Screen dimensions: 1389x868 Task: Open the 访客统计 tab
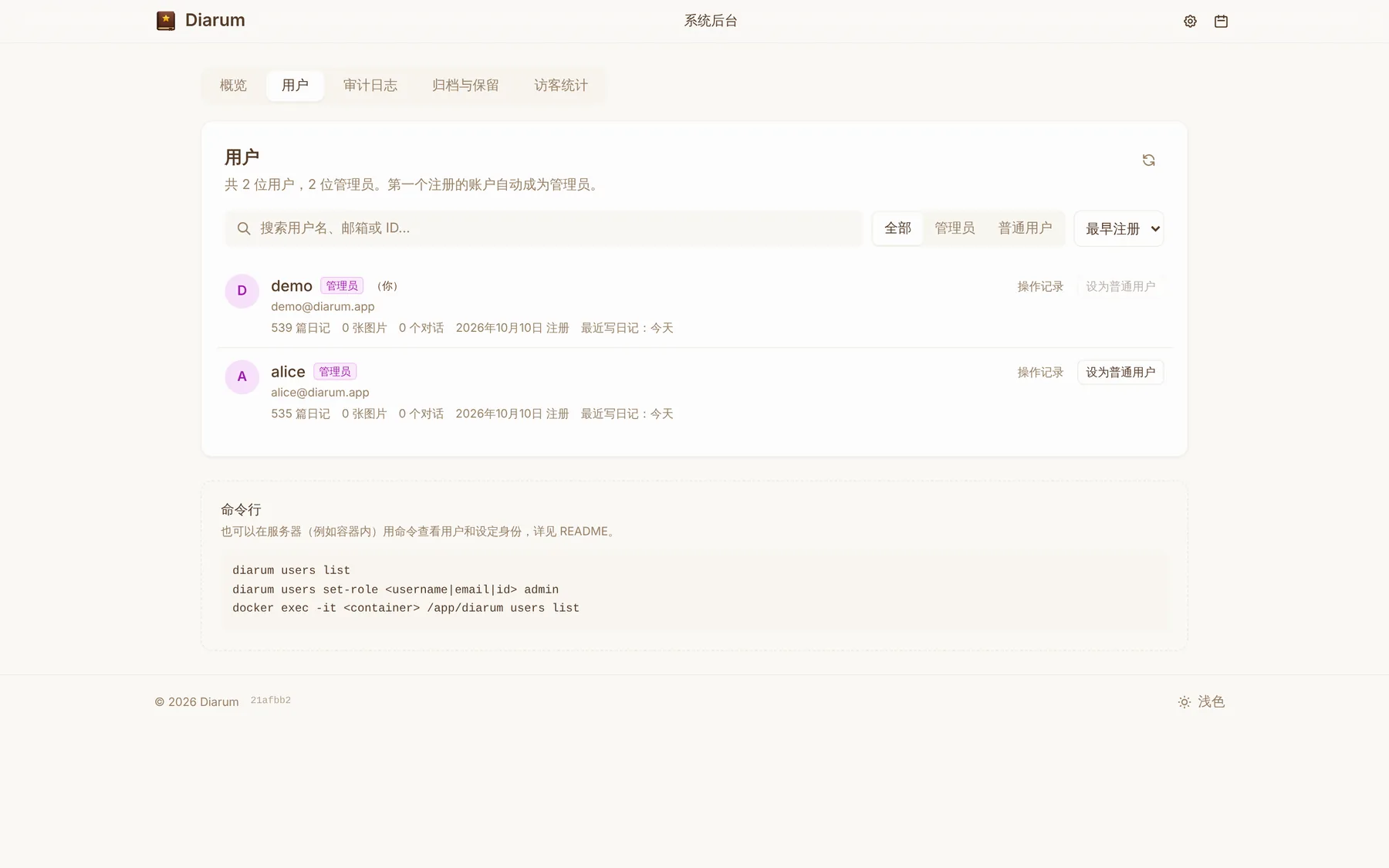(x=561, y=86)
